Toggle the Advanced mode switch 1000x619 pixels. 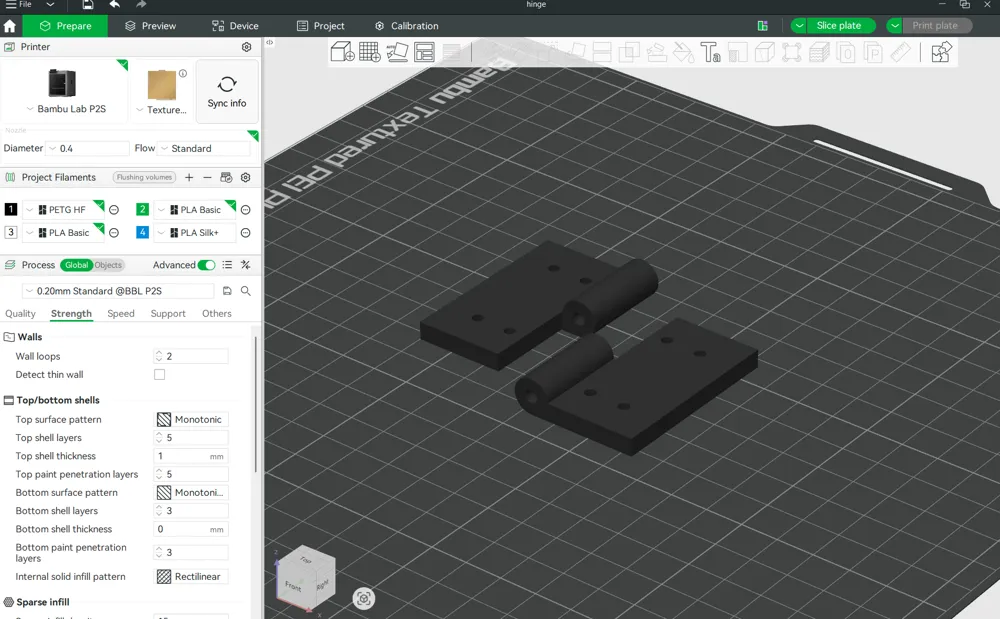coord(206,265)
